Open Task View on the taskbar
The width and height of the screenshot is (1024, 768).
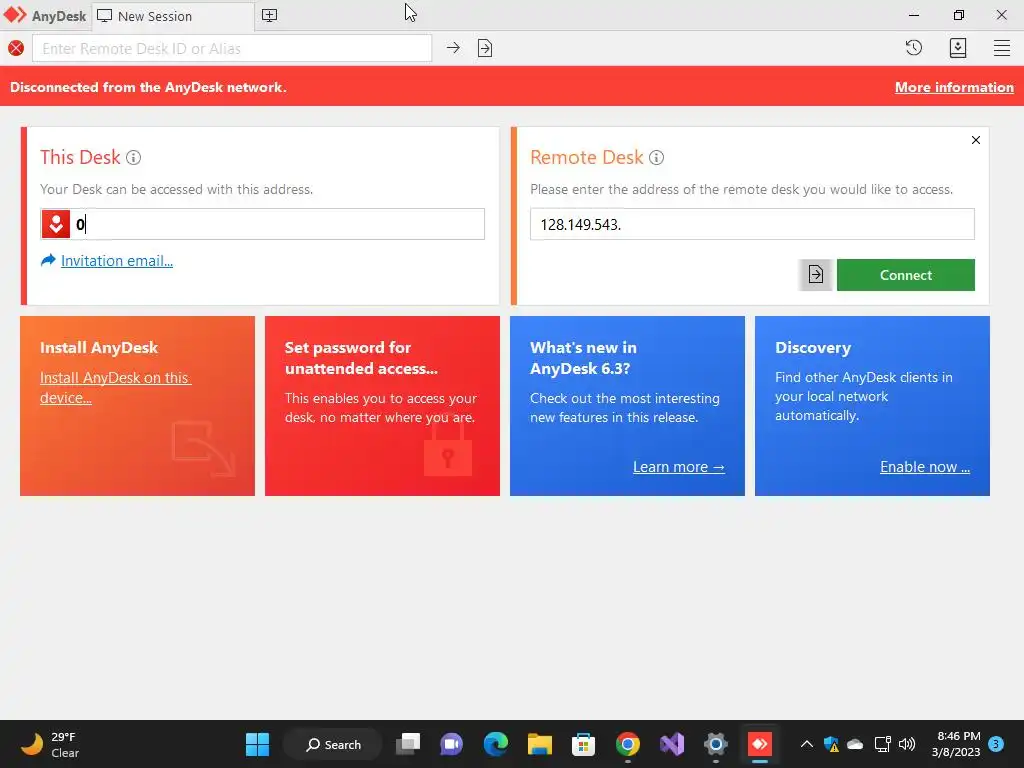408,744
